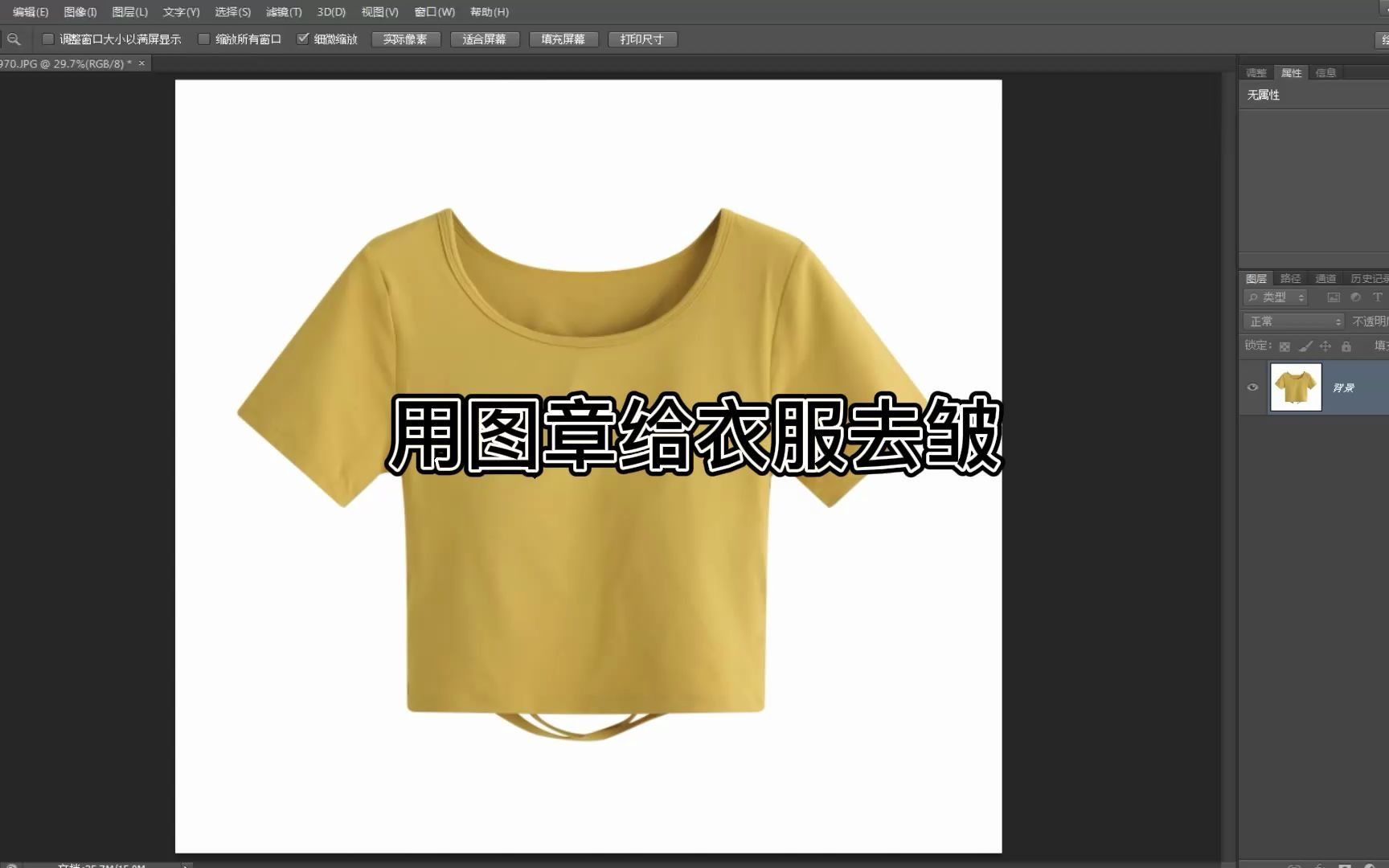Lock transparent pixels in Layers panel
Screen dimensions: 1389x868
click(1285, 347)
